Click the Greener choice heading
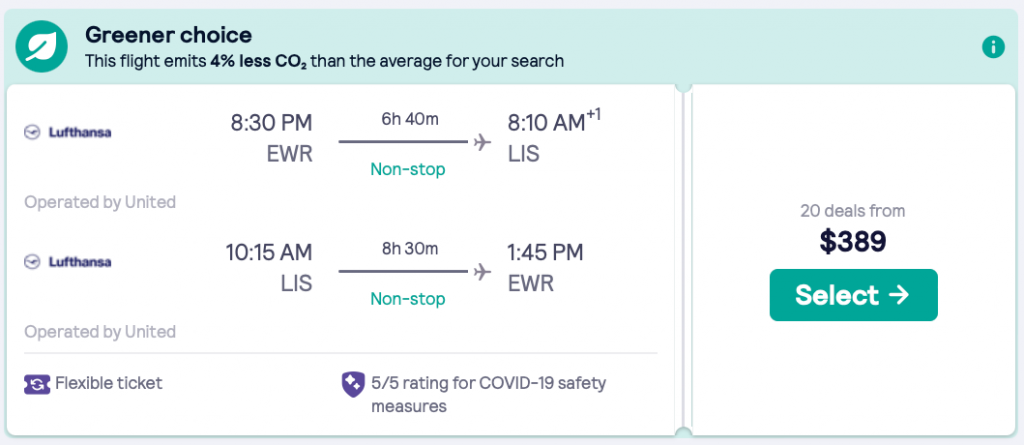The height and width of the screenshot is (445, 1024). [x=168, y=36]
